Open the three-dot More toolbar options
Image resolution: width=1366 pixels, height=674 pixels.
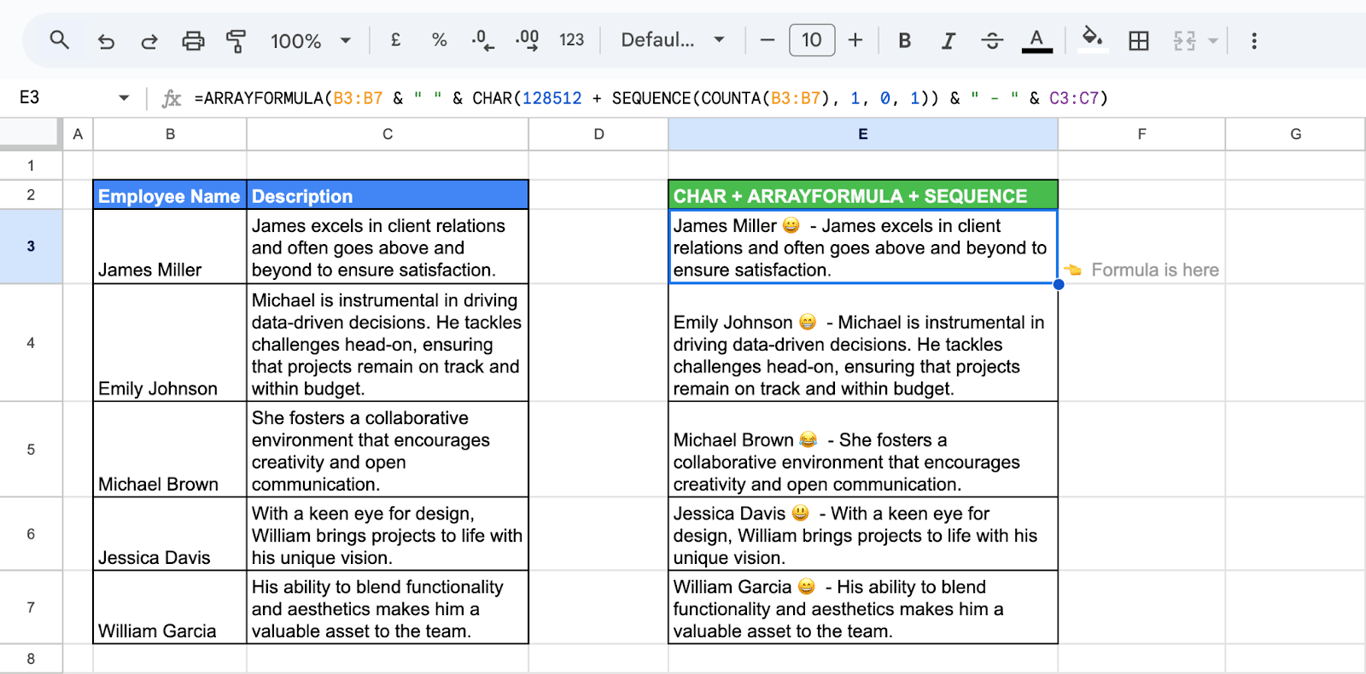[x=1254, y=40]
